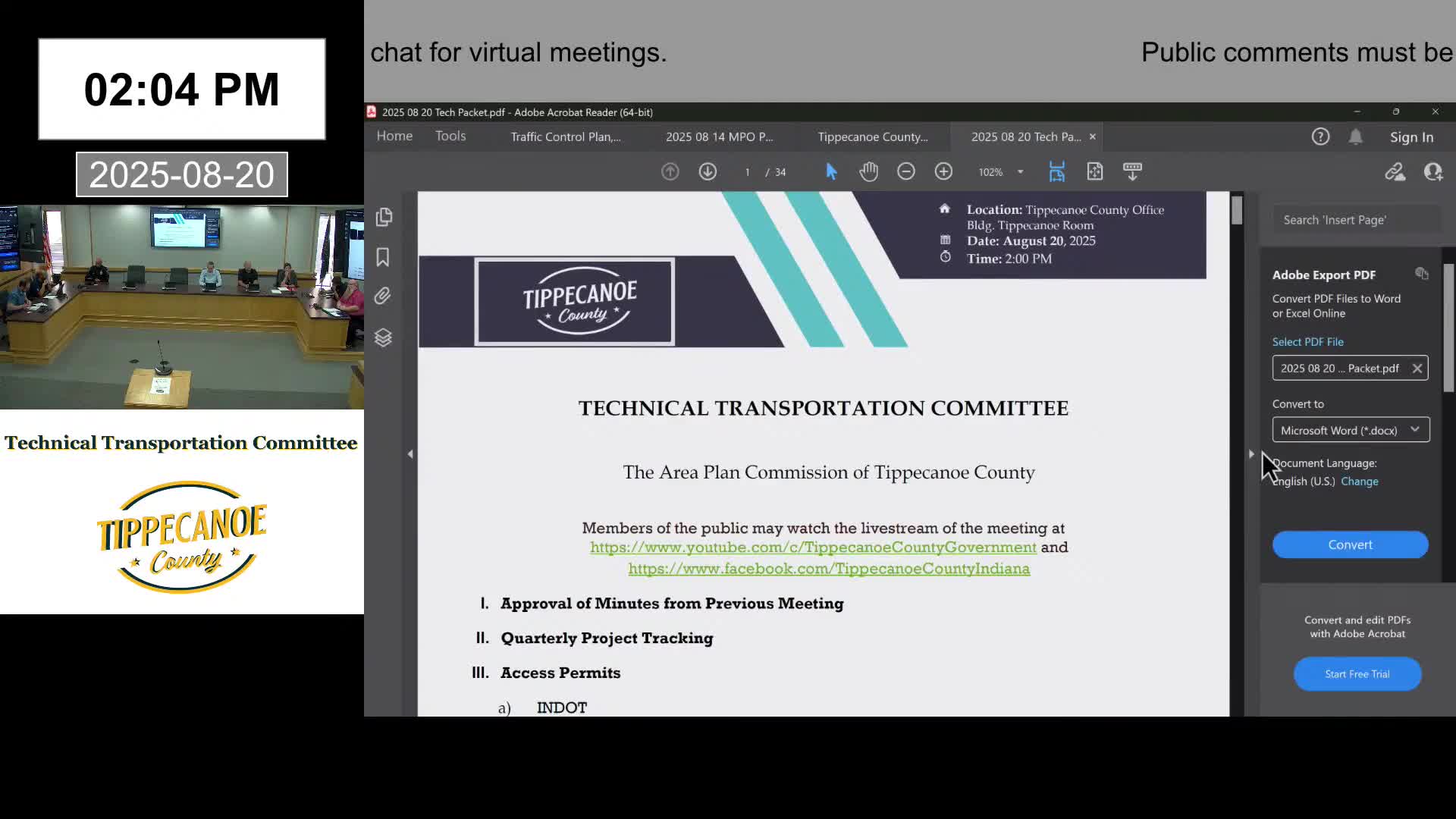The height and width of the screenshot is (819, 1456).
Task: Activate the arrow selection tool
Action: tap(831, 172)
